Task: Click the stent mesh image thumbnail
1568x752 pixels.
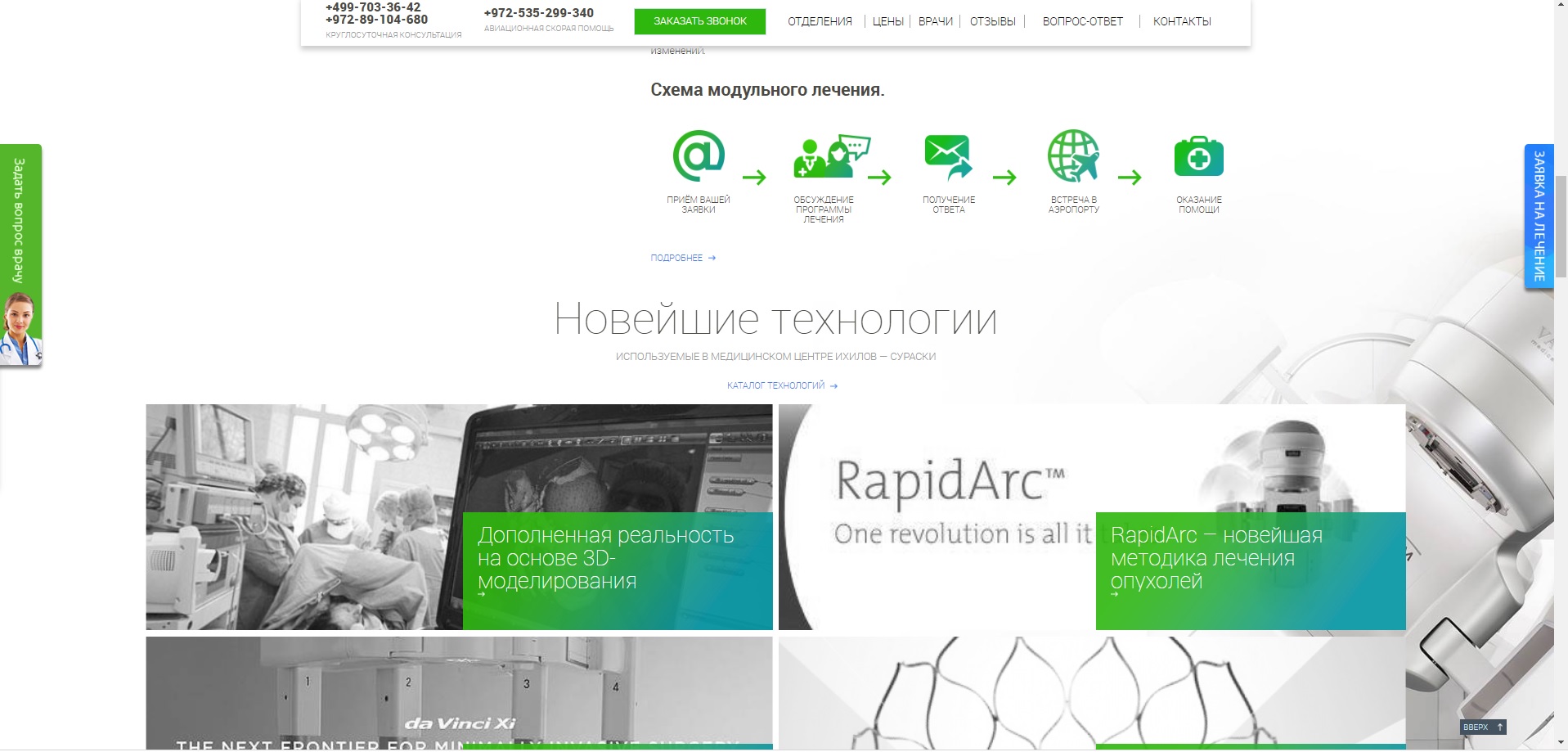Action: coord(1092,693)
